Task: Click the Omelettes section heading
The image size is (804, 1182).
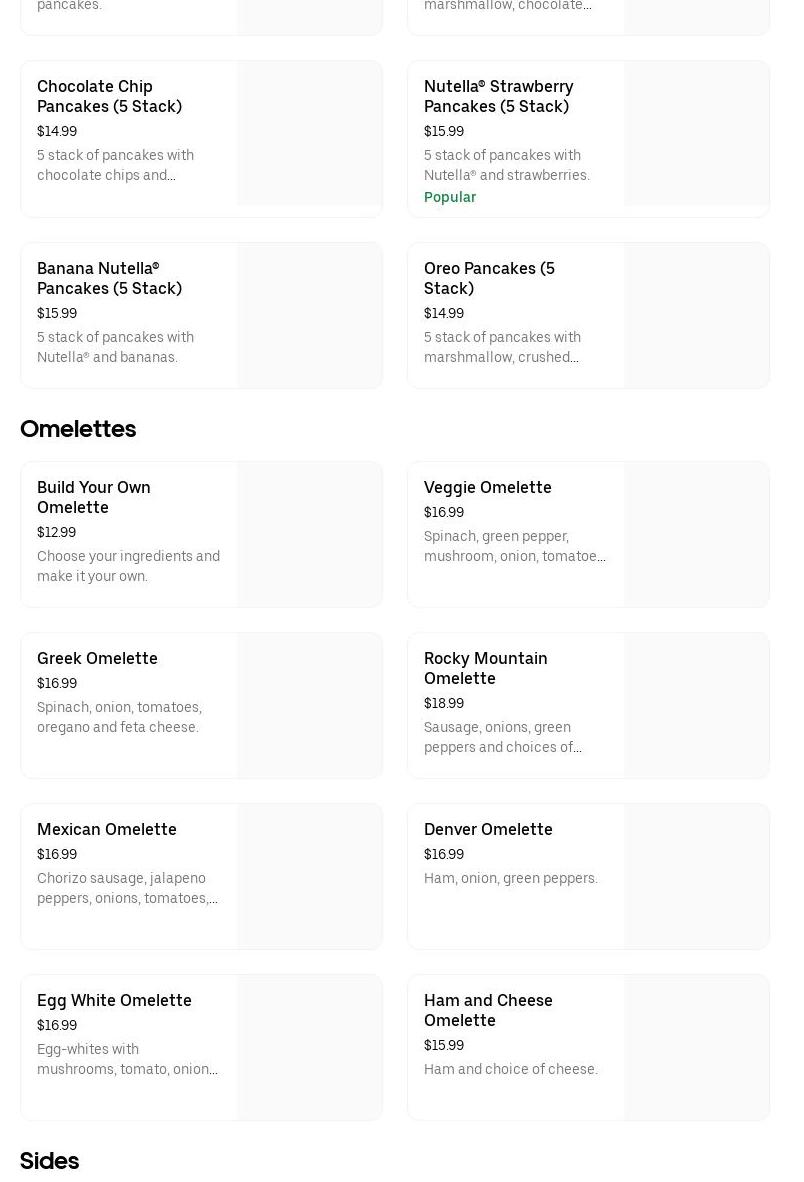Action: (78, 429)
